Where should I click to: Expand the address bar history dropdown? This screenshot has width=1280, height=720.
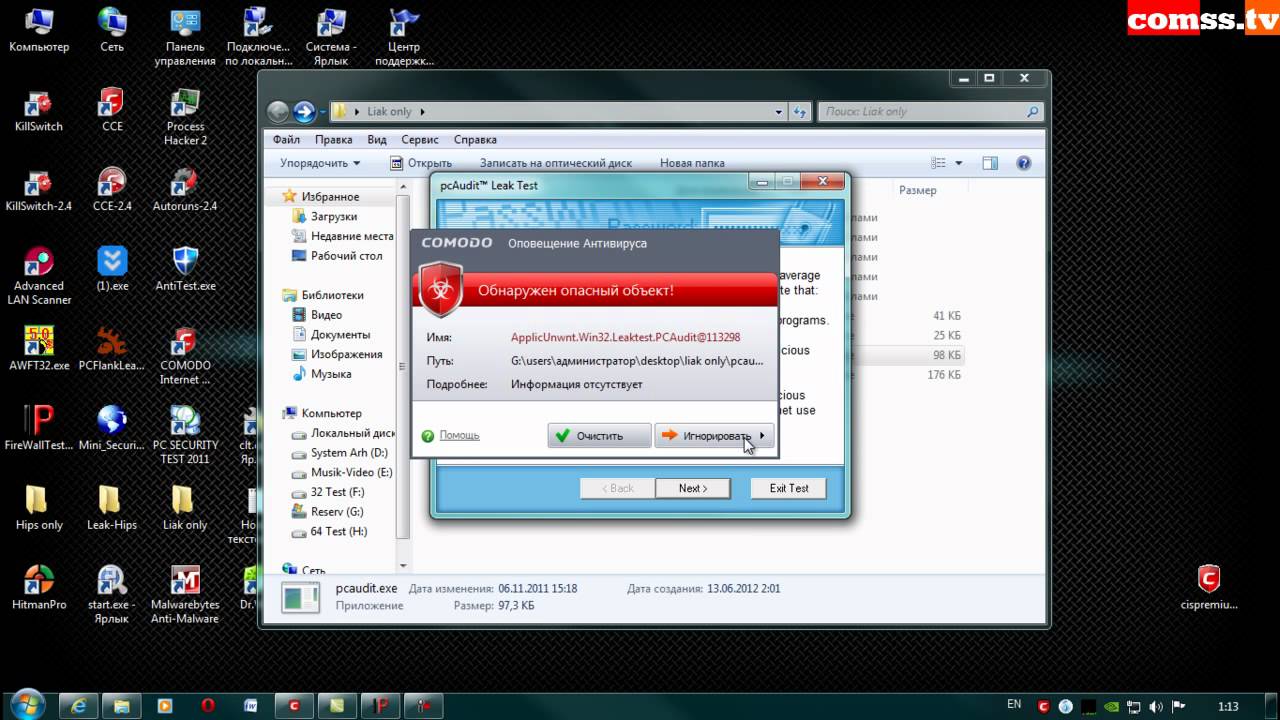click(x=777, y=112)
